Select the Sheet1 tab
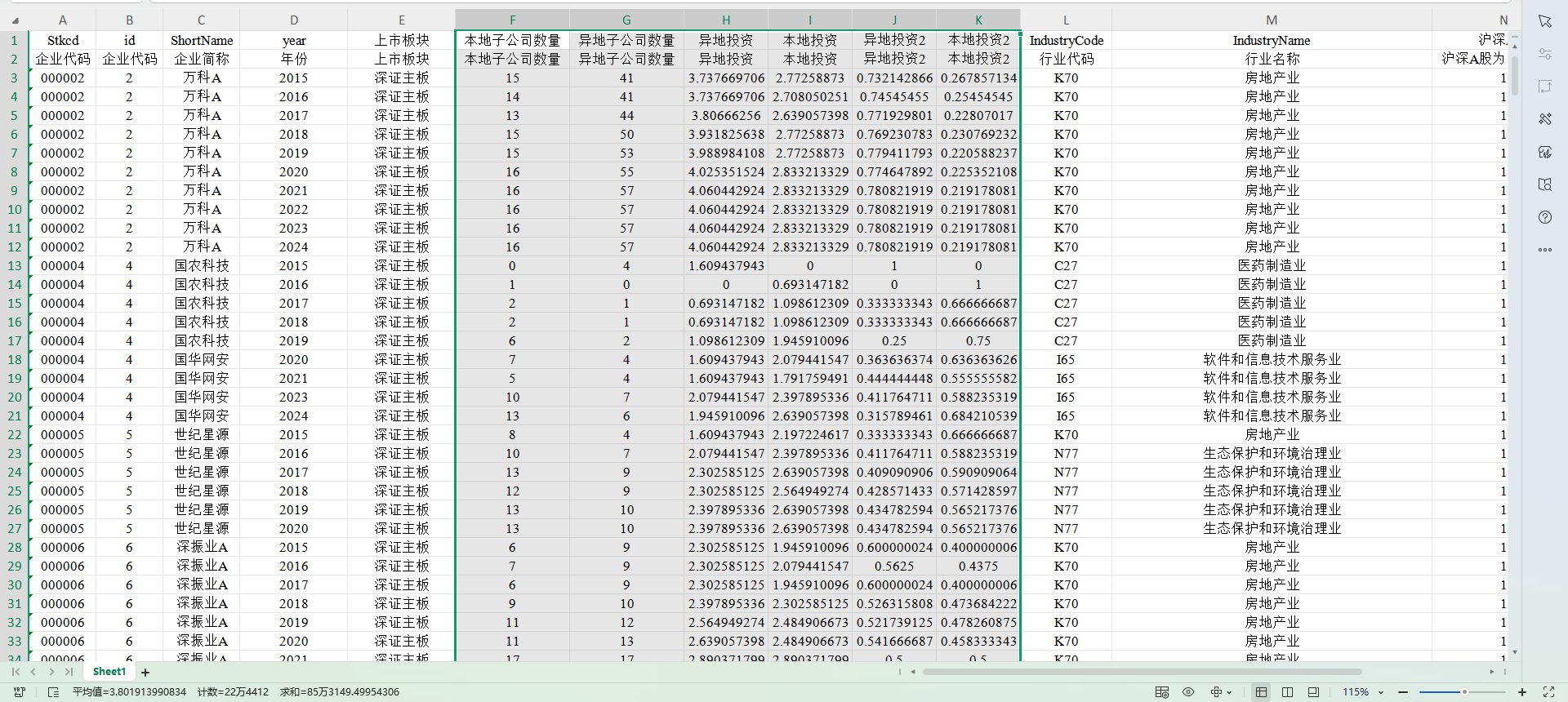The width and height of the screenshot is (1568, 702). (109, 672)
